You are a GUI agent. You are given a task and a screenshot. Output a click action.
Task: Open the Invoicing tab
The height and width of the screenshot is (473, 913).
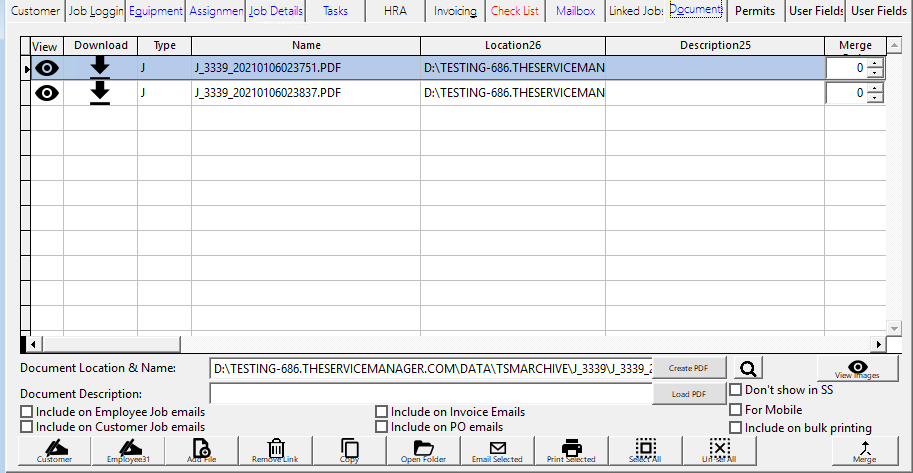(455, 11)
